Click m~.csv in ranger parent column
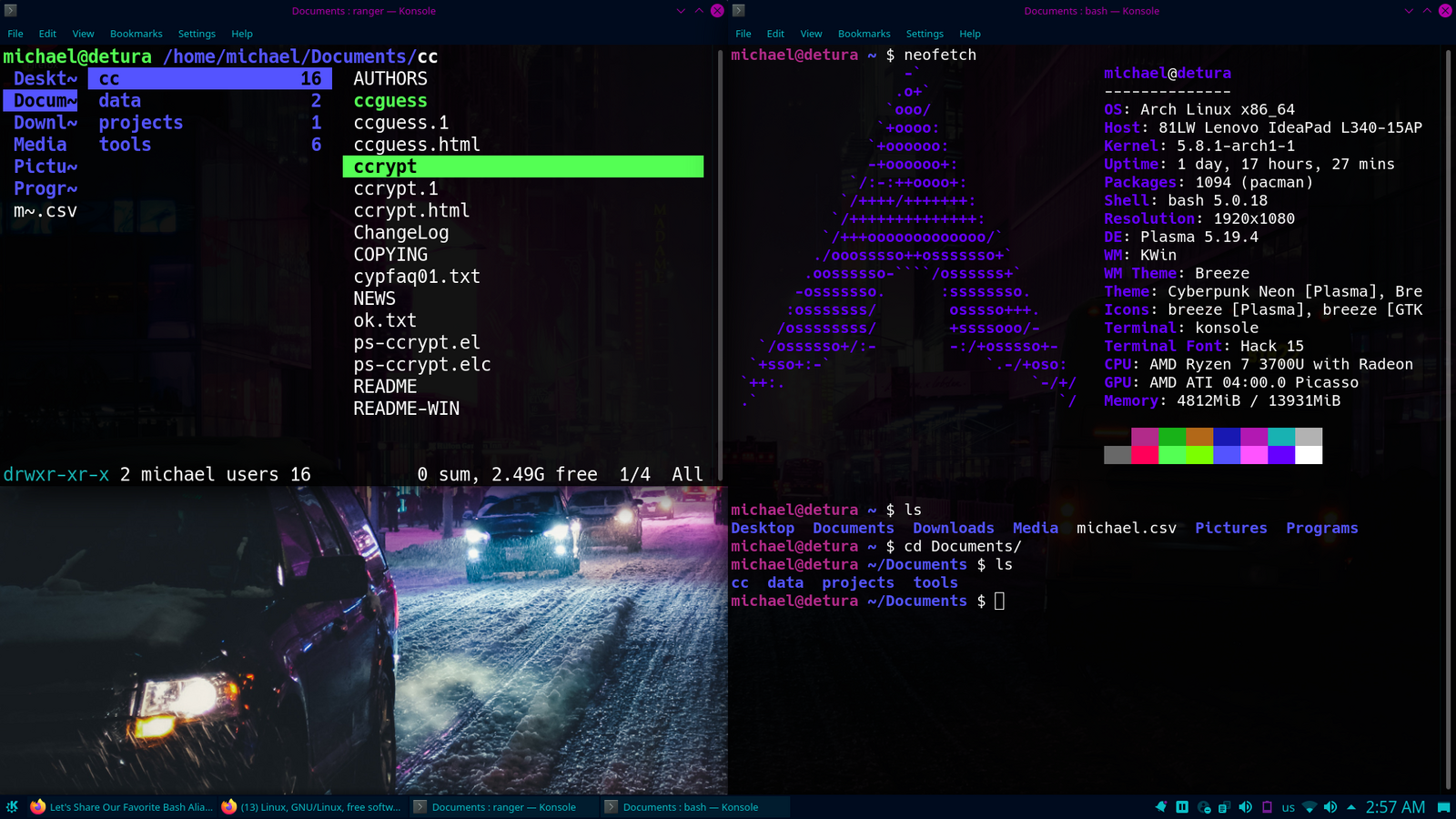 point(45,210)
